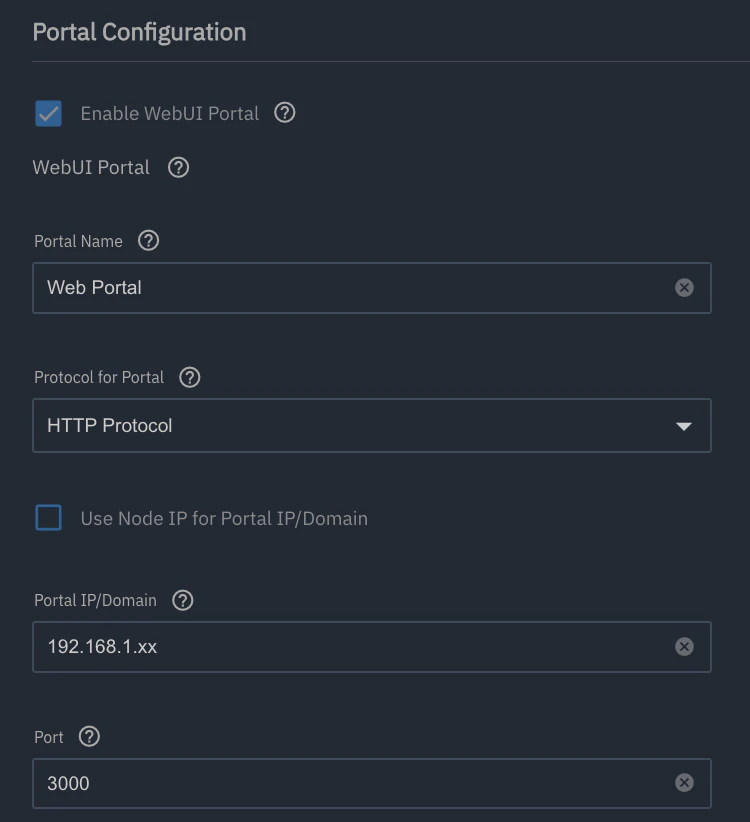Clear the port value 3000
This screenshot has height=822, width=750.
[684, 783]
